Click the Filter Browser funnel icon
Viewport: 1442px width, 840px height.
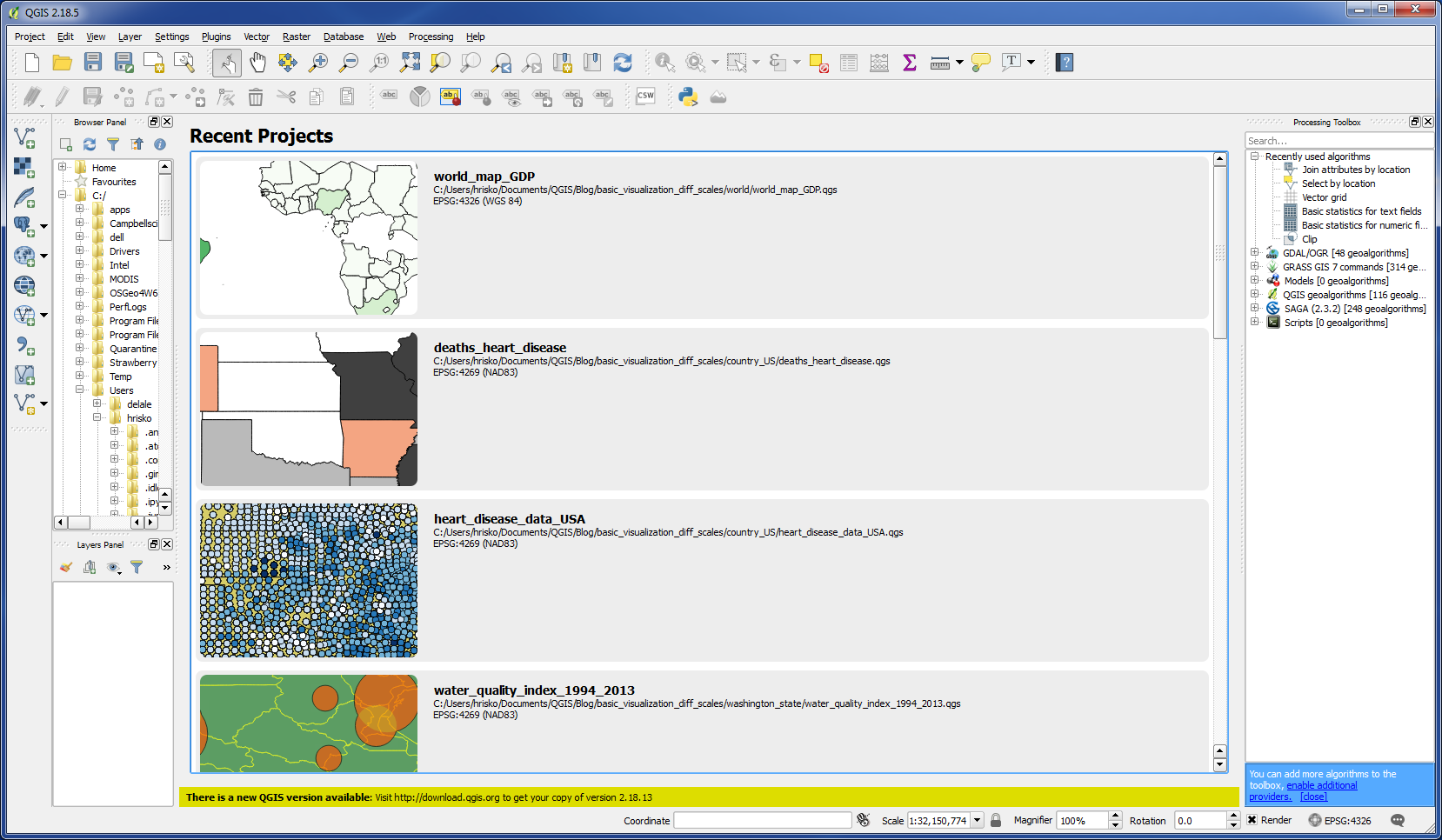click(x=113, y=144)
